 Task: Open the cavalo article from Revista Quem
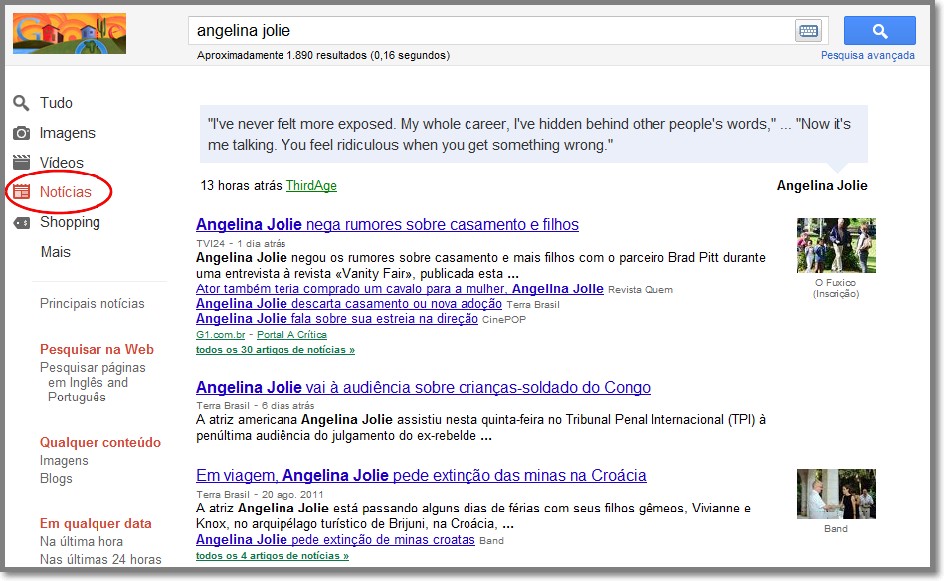[x=400, y=289]
